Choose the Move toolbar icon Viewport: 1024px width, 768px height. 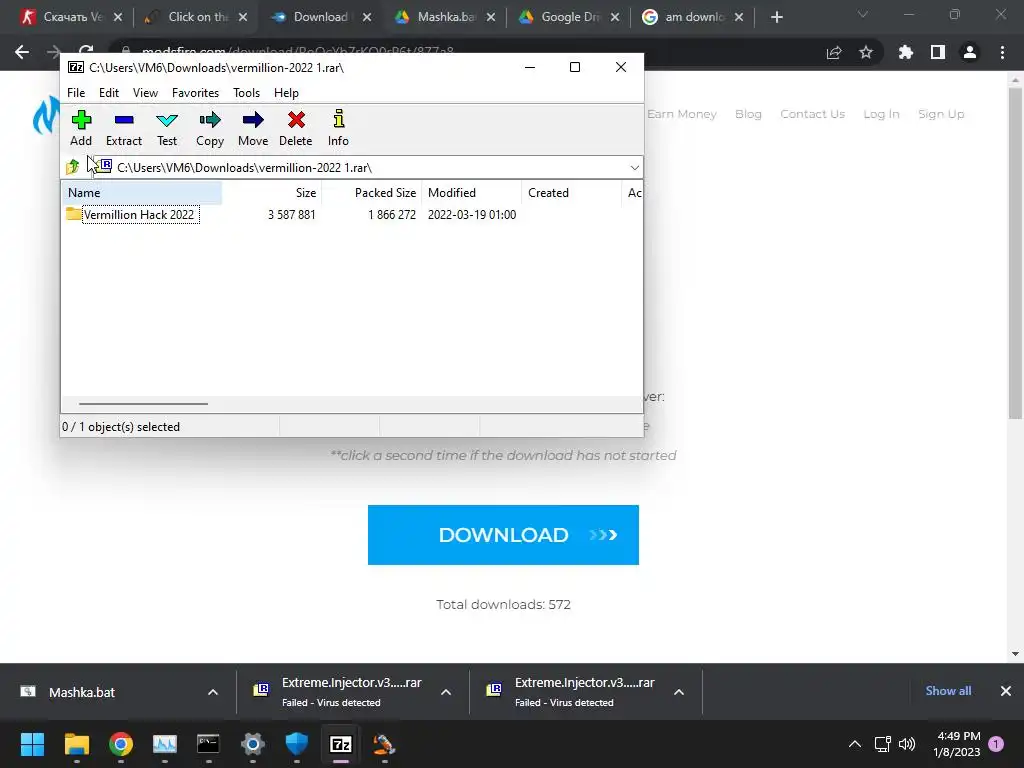[253, 128]
